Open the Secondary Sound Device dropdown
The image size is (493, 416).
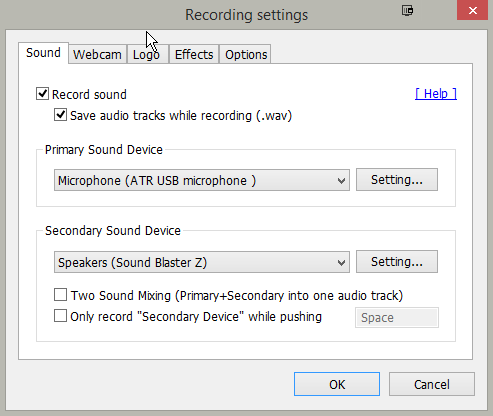202,262
